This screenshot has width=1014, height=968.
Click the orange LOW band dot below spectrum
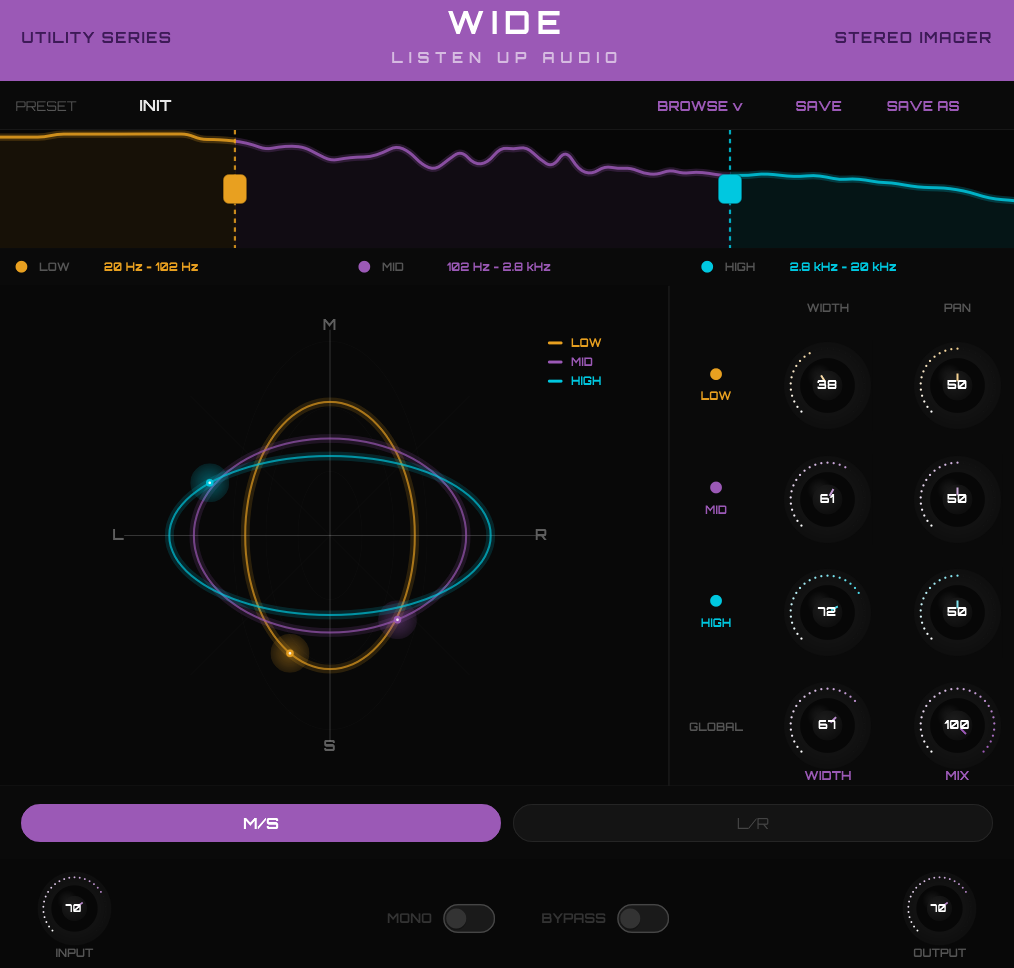click(x=21, y=267)
